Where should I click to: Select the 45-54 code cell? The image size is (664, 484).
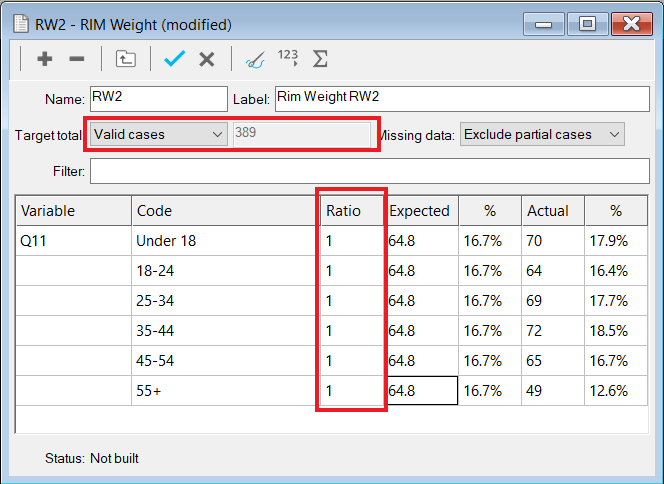tap(226, 360)
